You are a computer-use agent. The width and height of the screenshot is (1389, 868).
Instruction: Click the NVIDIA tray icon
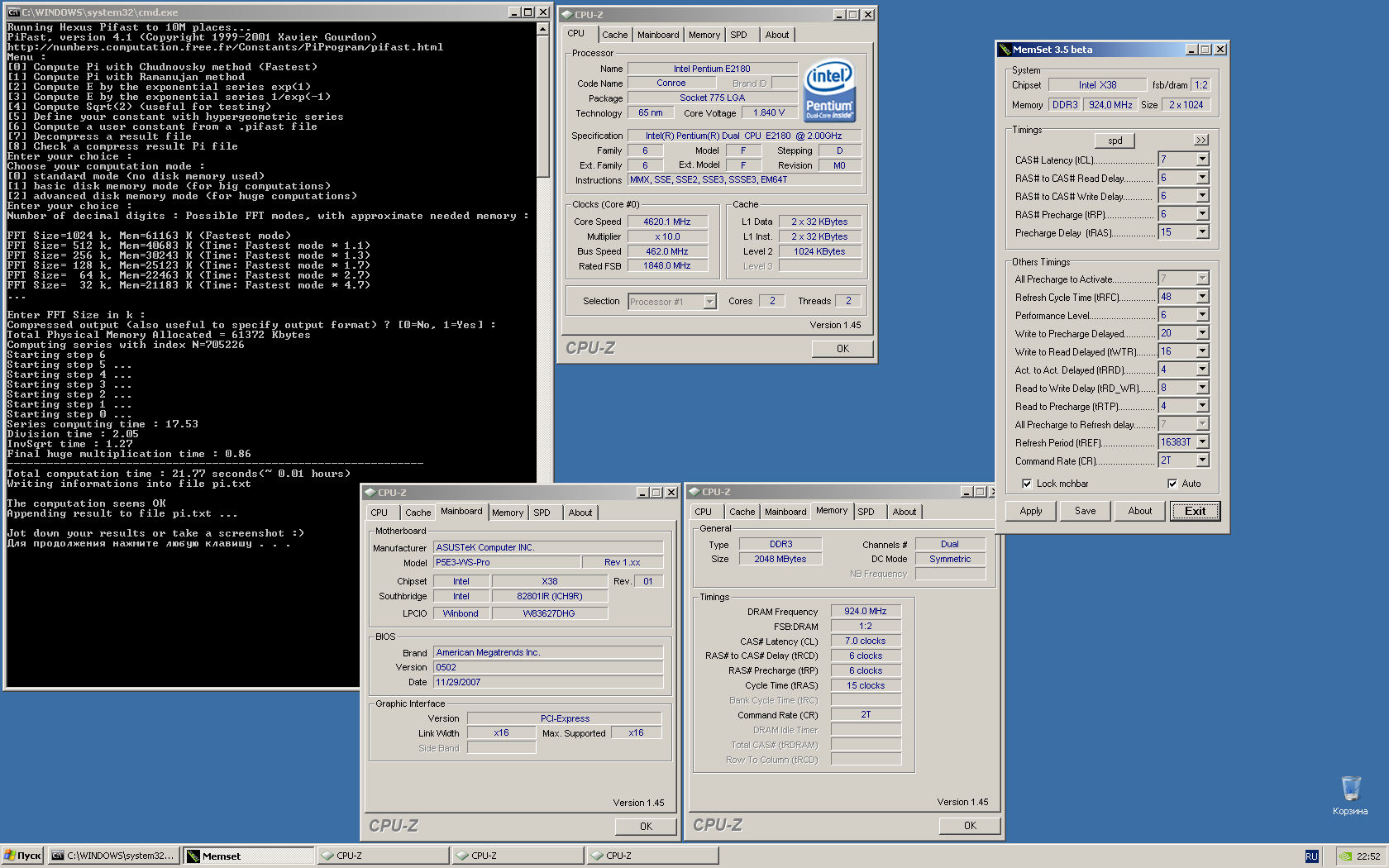point(1345,856)
